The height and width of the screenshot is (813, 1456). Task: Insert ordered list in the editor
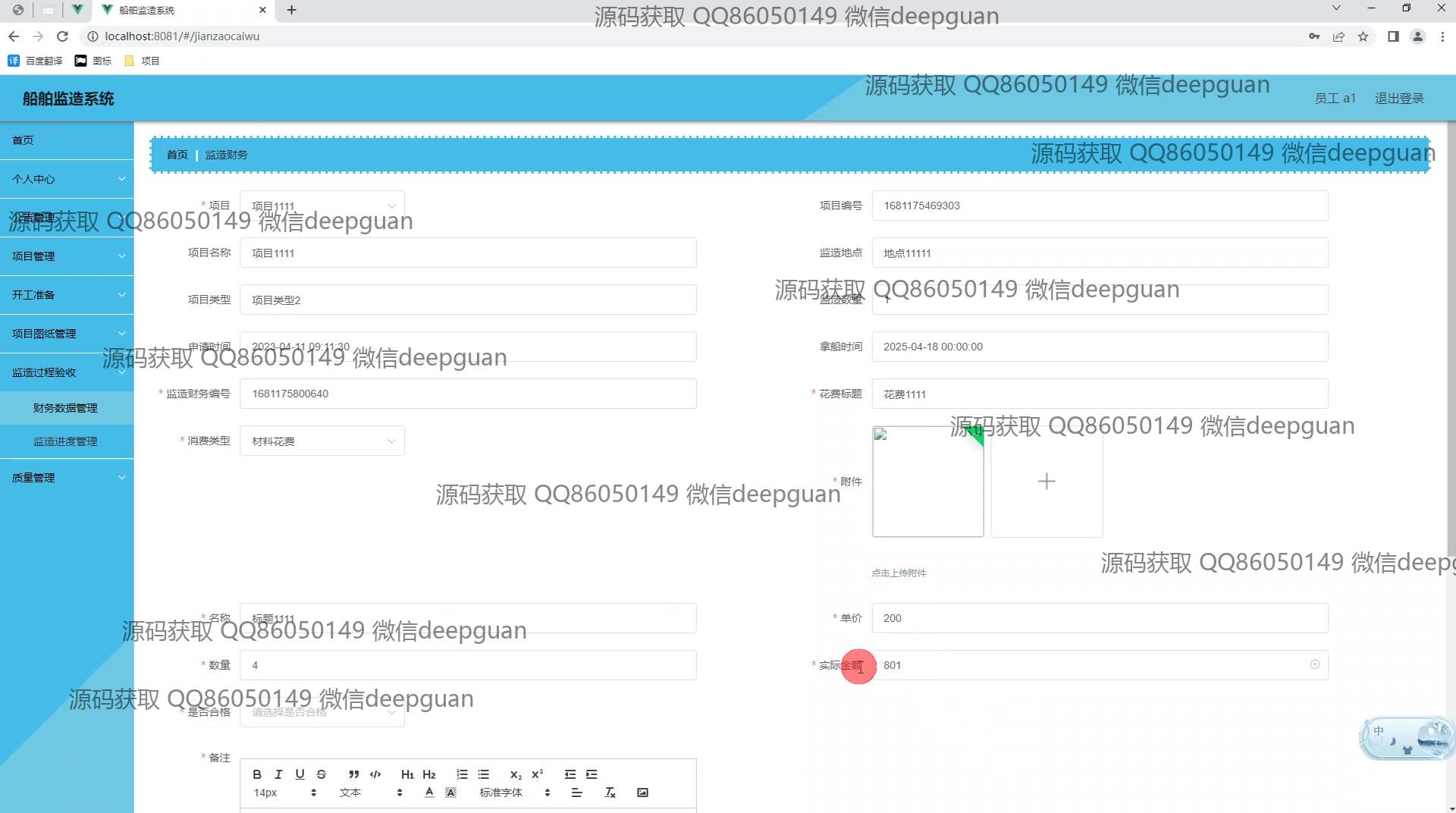click(462, 774)
